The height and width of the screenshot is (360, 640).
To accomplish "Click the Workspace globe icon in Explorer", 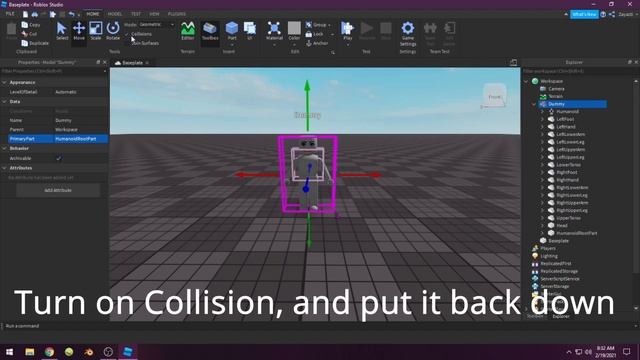I will click(535, 81).
